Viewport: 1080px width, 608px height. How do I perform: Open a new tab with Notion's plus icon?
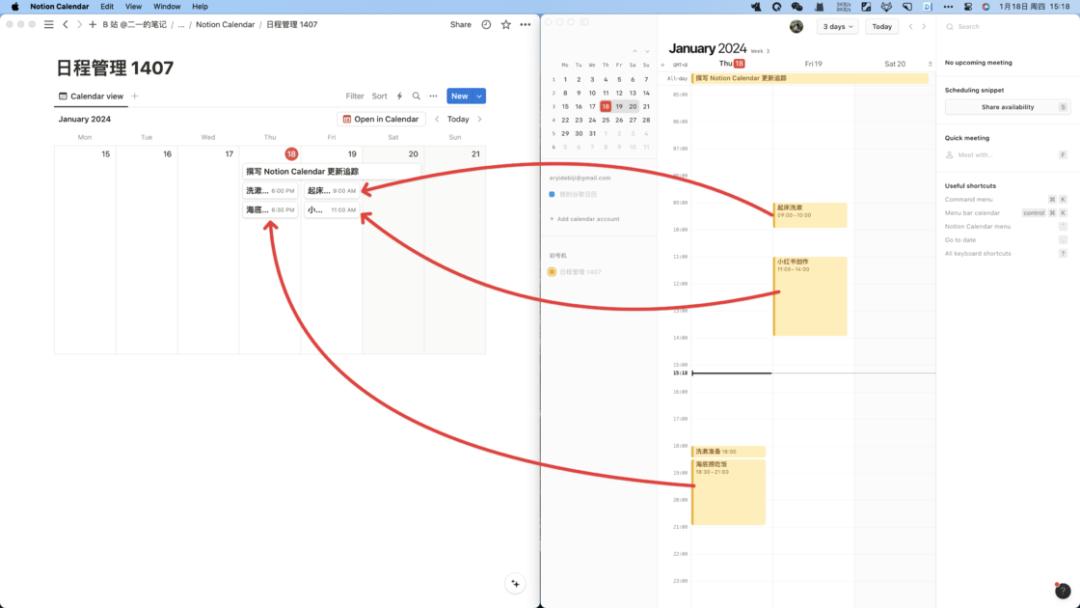pos(92,24)
